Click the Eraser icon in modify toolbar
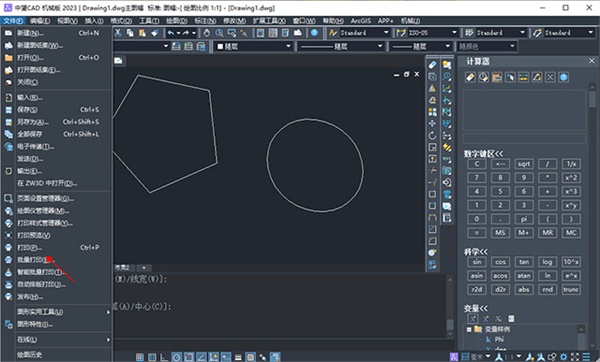The image size is (600, 362). click(x=432, y=65)
